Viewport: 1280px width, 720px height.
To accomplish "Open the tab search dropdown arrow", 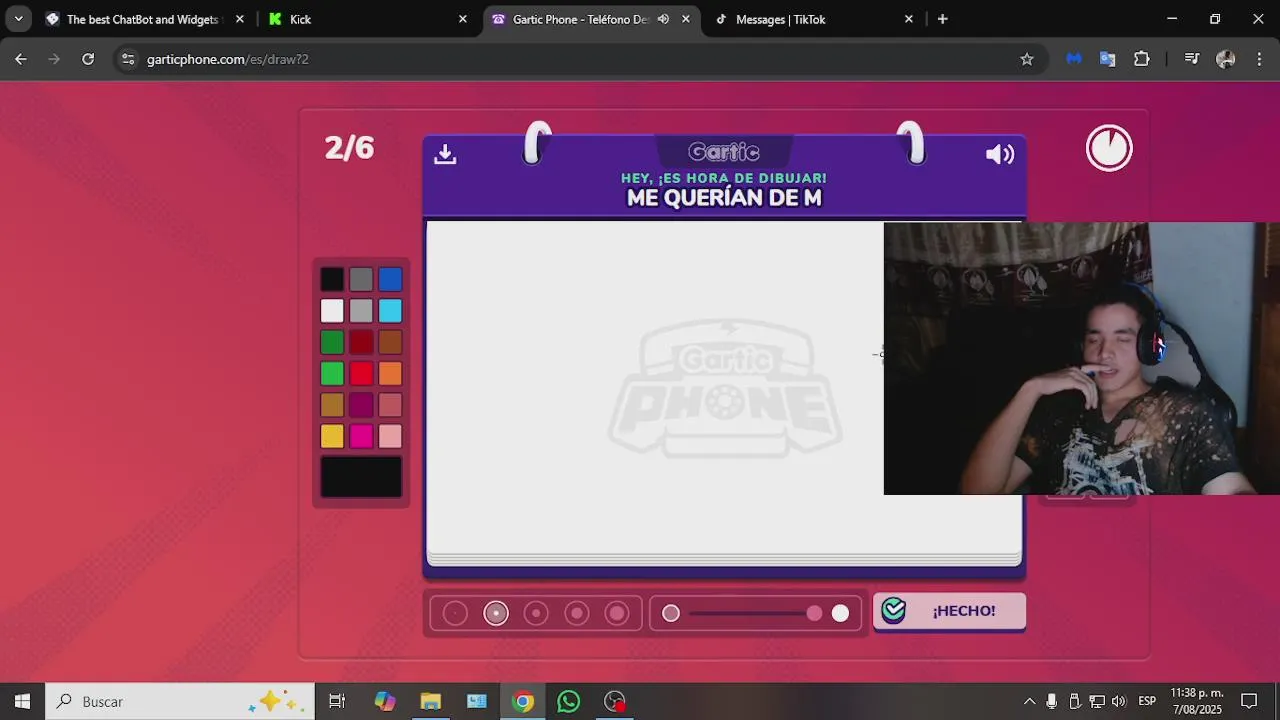I will pos(18,19).
